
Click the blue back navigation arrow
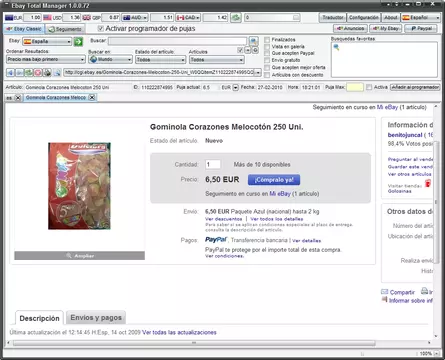click(x=10, y=72)
